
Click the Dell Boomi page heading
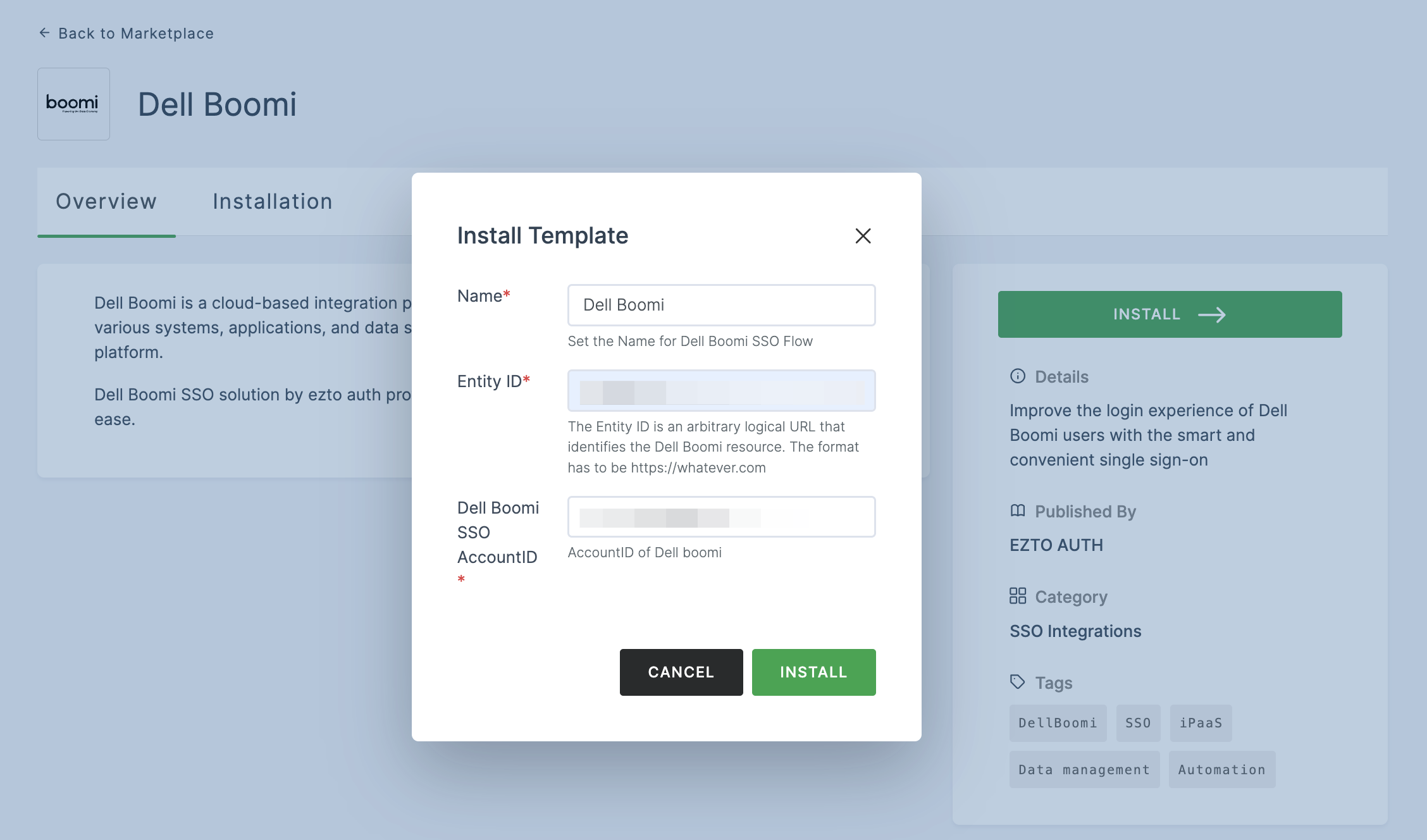tap(217, 104)
